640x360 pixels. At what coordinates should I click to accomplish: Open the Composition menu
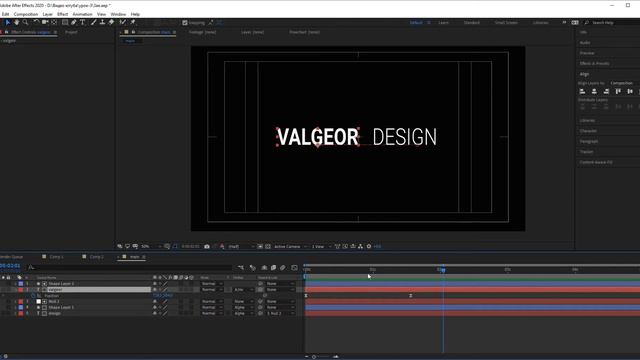(26, 14)
